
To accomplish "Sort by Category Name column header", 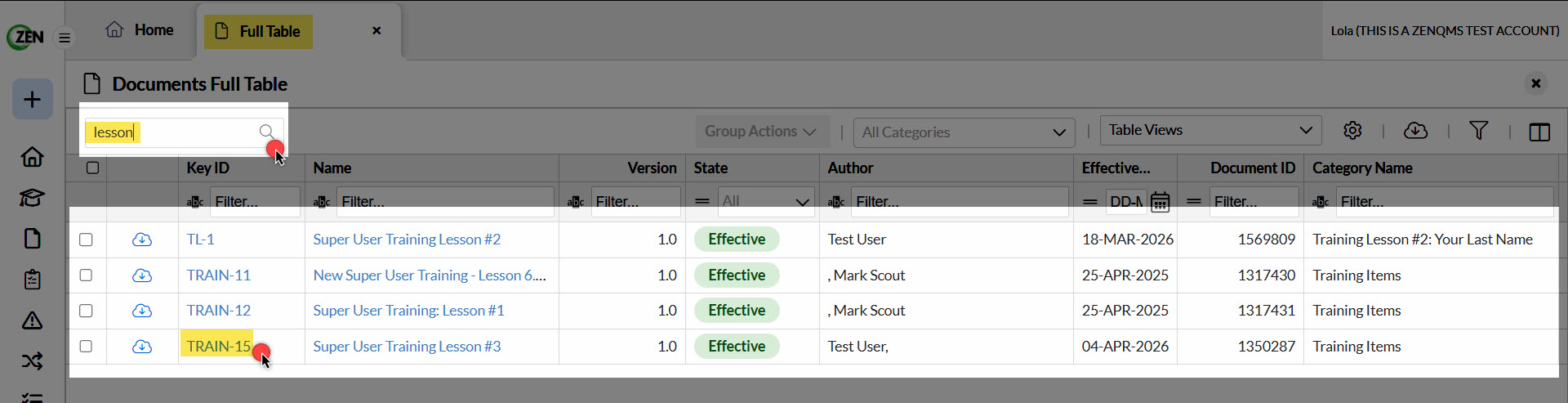I will point(1362,168).
